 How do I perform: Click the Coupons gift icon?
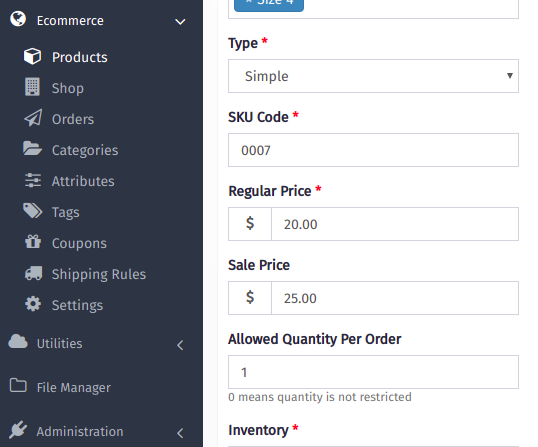pos(33,242)
